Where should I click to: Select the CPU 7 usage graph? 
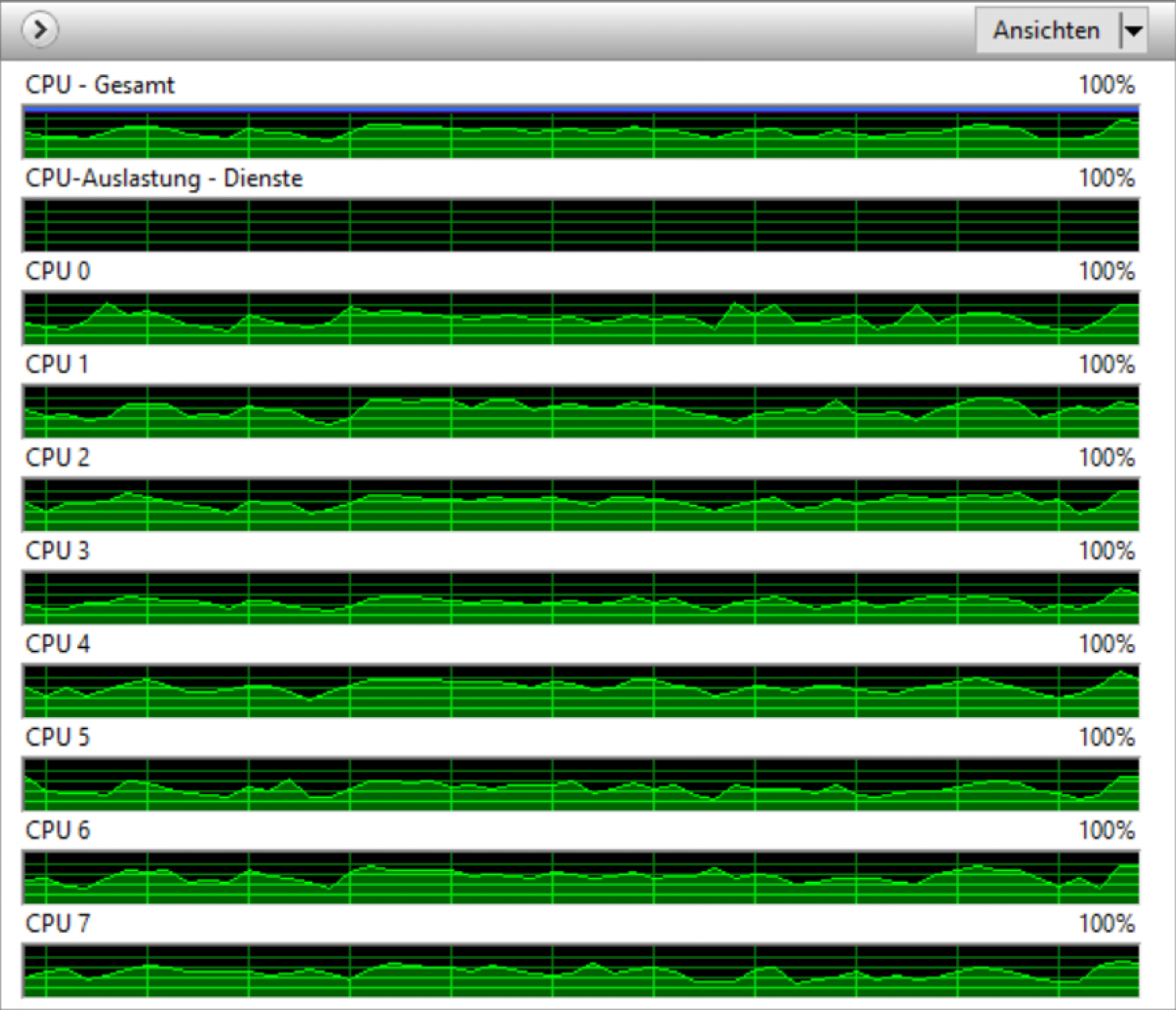581,971
